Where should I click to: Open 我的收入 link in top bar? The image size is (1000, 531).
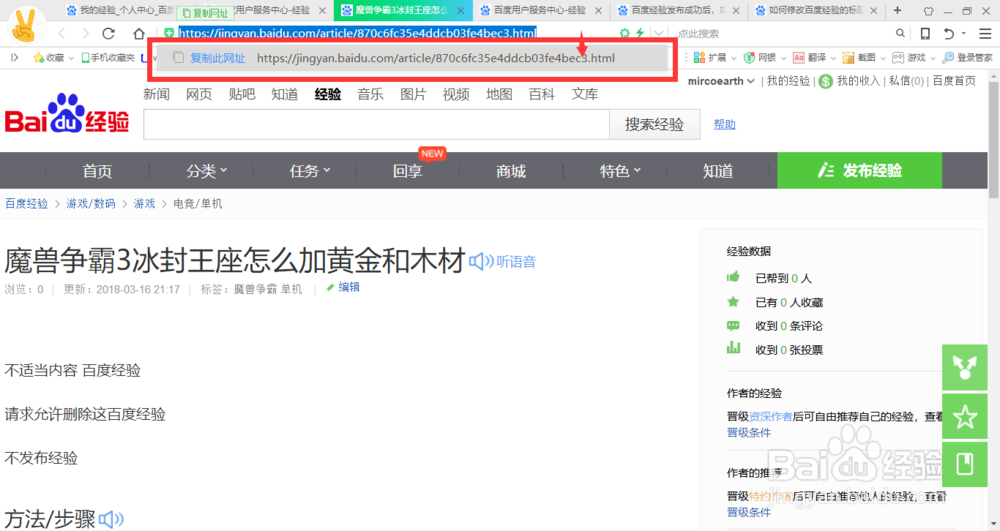(858, 81)
